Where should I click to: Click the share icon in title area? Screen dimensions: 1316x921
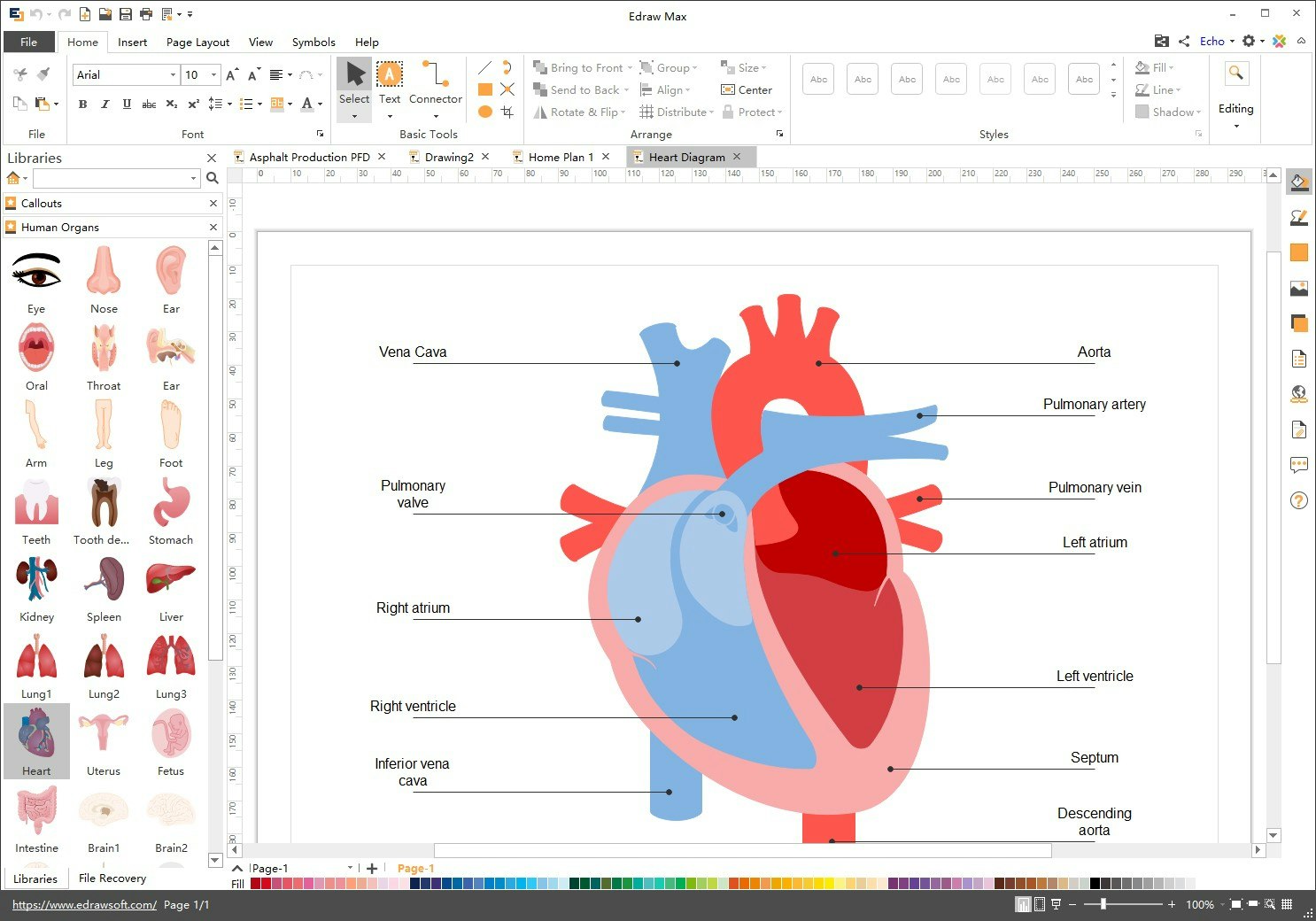click(1184, 41)
